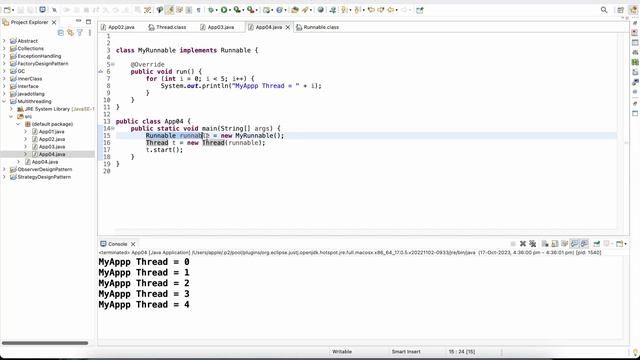Image resolution: width=640 pixels, height=360 pixels.
Task: Toggle Show Console on standard output change
Action: (574, 244)
